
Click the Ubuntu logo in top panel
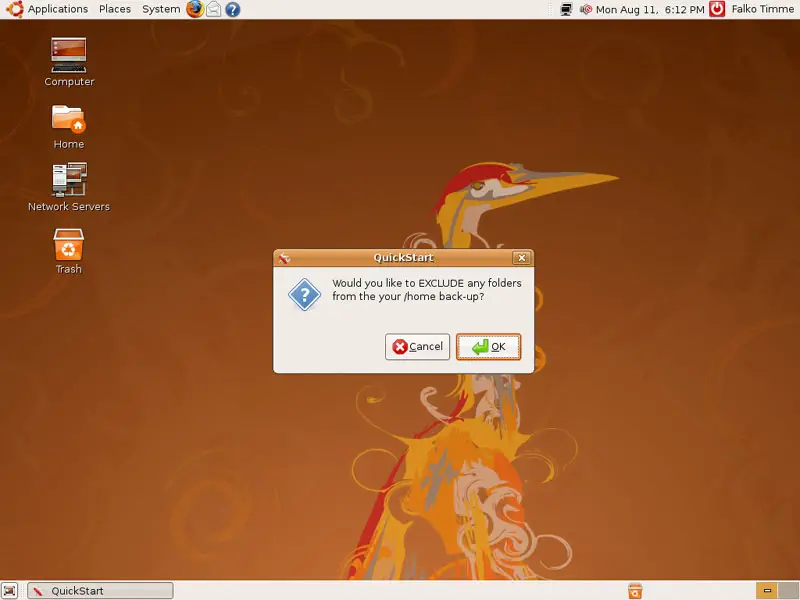(14, 9)
